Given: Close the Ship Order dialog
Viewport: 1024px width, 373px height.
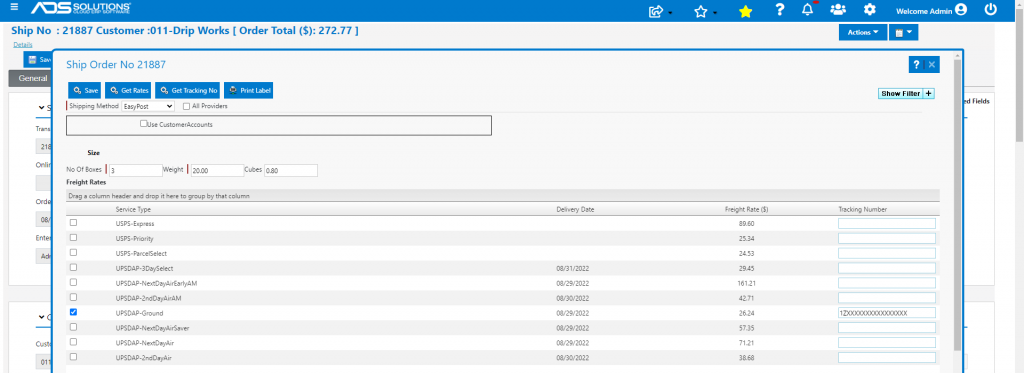Looking at the screenshot, I should pos(932,65).
